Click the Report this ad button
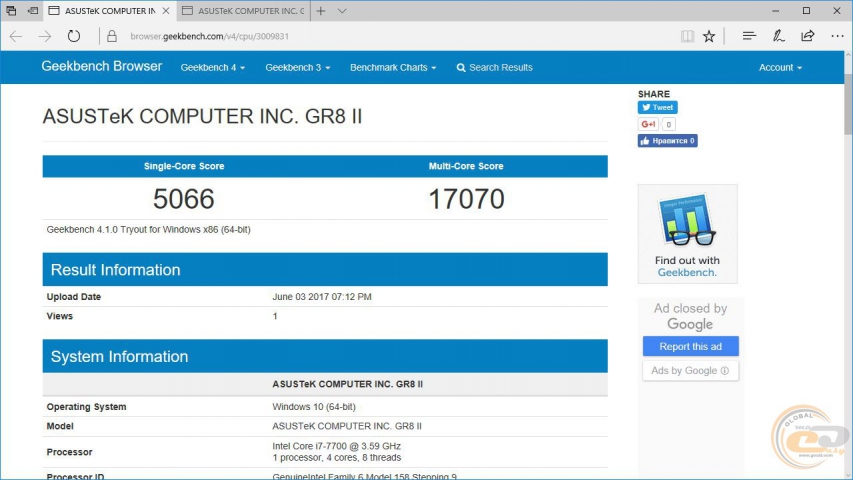This screenshot has width=853, height=480. 690,347
